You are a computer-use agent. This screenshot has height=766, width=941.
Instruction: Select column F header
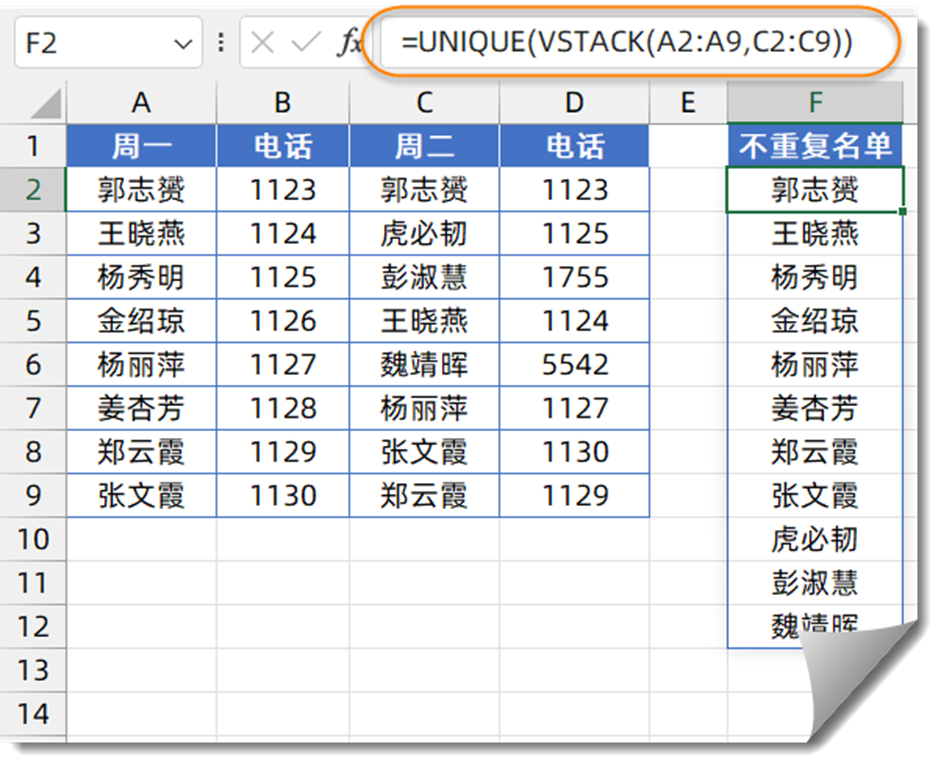[815, 102]
